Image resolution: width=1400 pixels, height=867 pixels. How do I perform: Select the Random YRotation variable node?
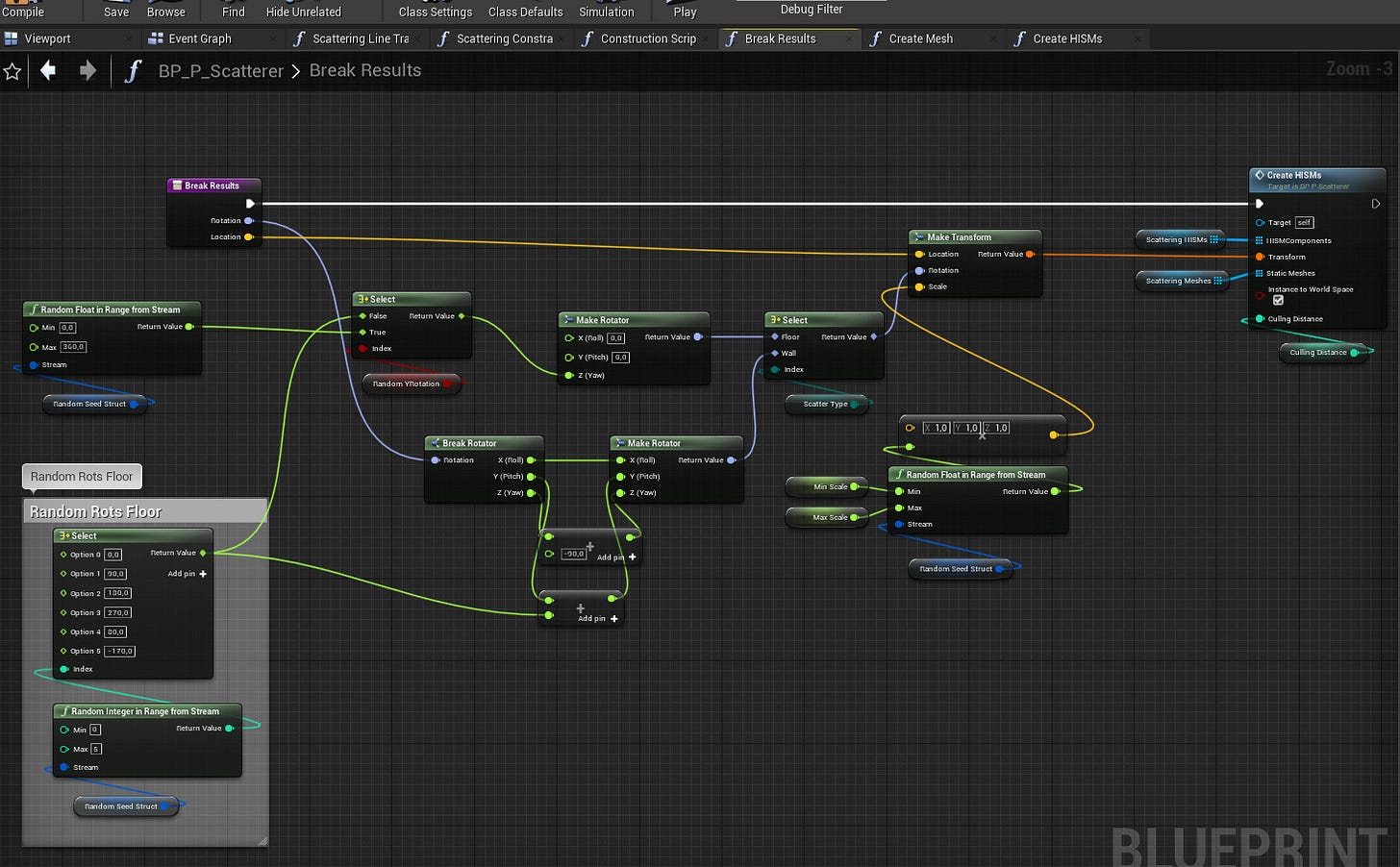coord(412,384)
